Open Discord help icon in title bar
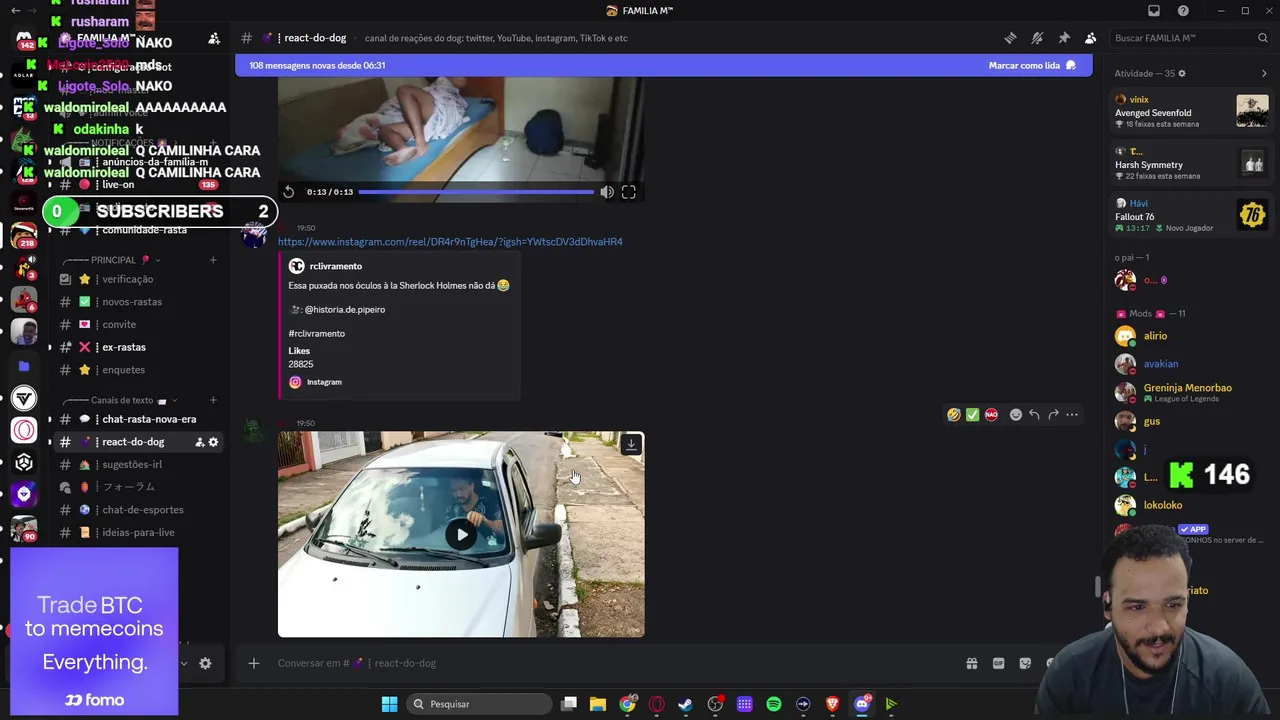This screenshot has width=1280, height=720. pos(1184,11)
